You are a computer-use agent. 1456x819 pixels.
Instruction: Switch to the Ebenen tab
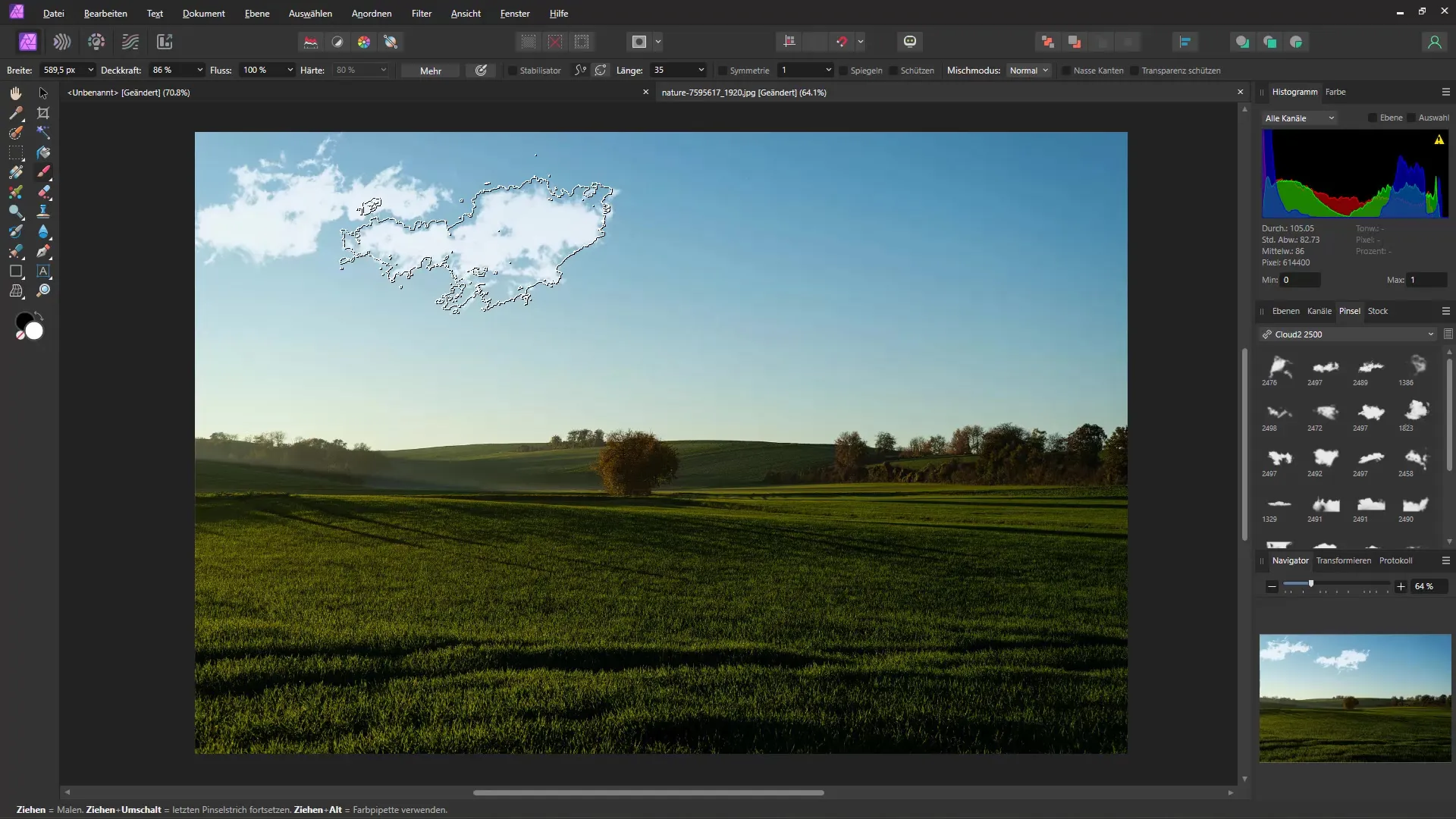click(x=1285, y=311)
